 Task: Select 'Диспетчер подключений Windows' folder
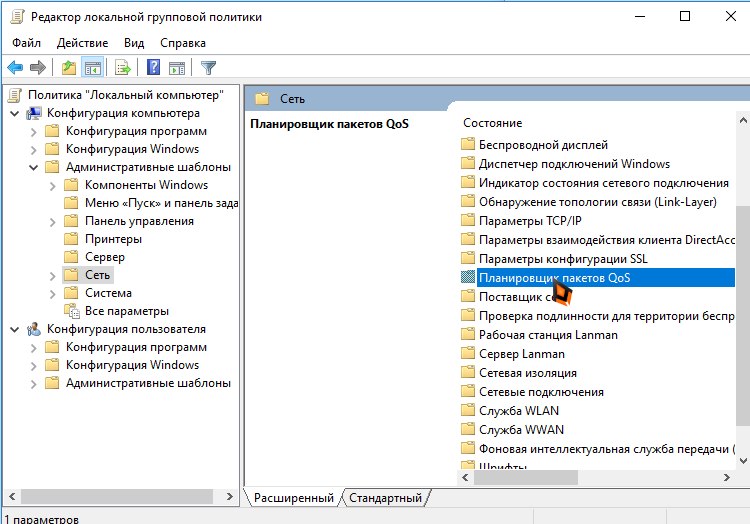pos(574,164)
